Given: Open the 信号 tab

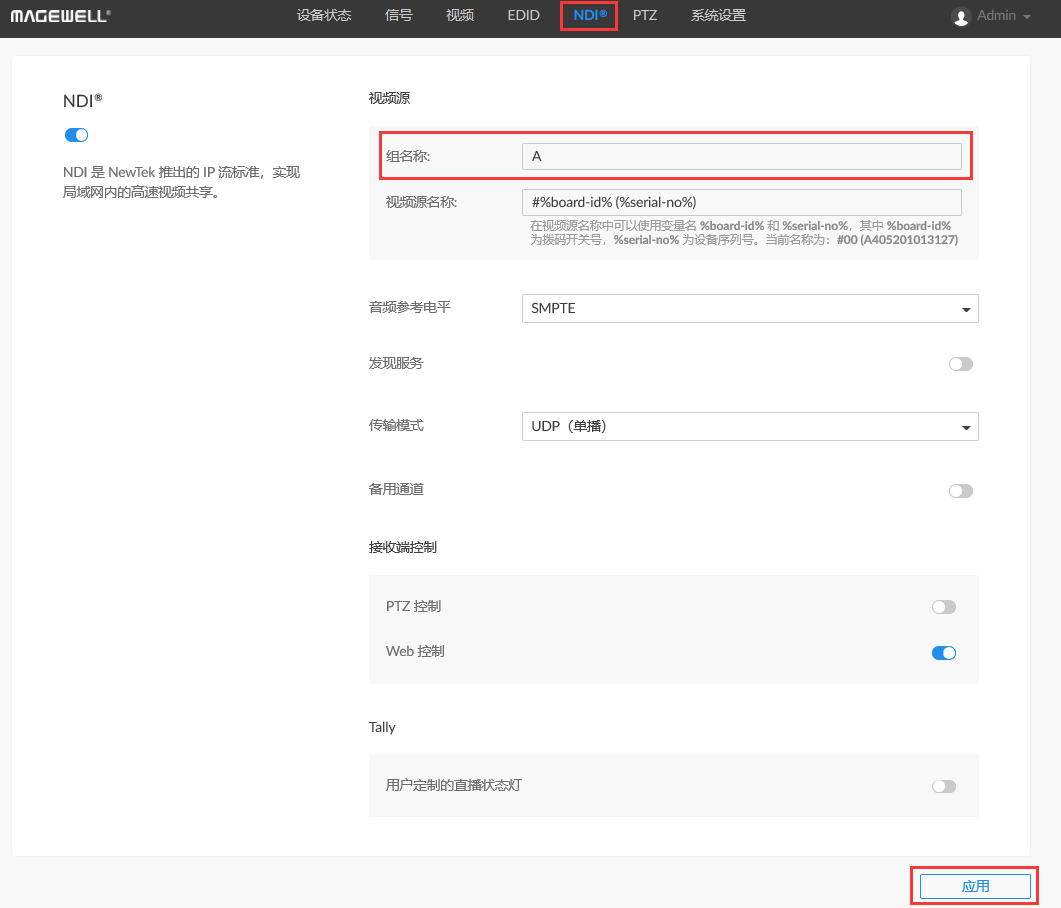Looking at the screenshot, I should point(398,16).
